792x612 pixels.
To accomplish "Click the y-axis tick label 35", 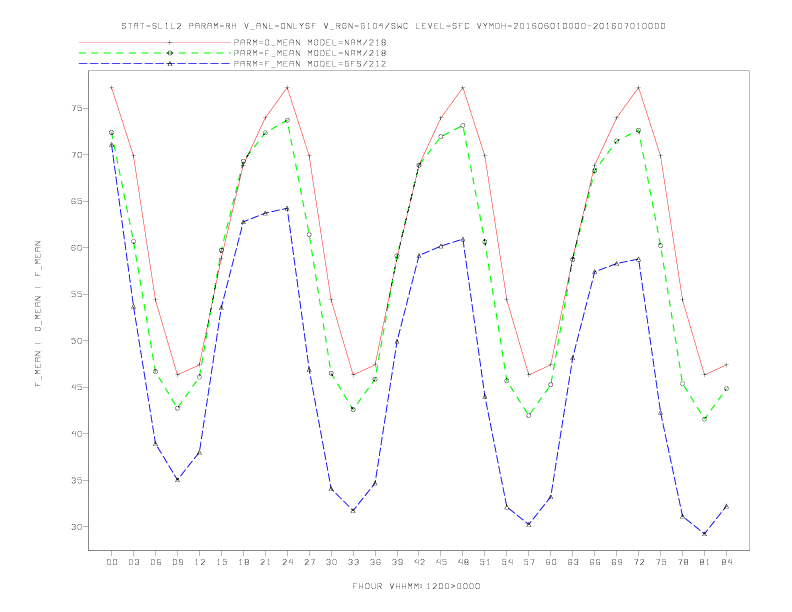I will pyautogui.click(x=76, y=480).
